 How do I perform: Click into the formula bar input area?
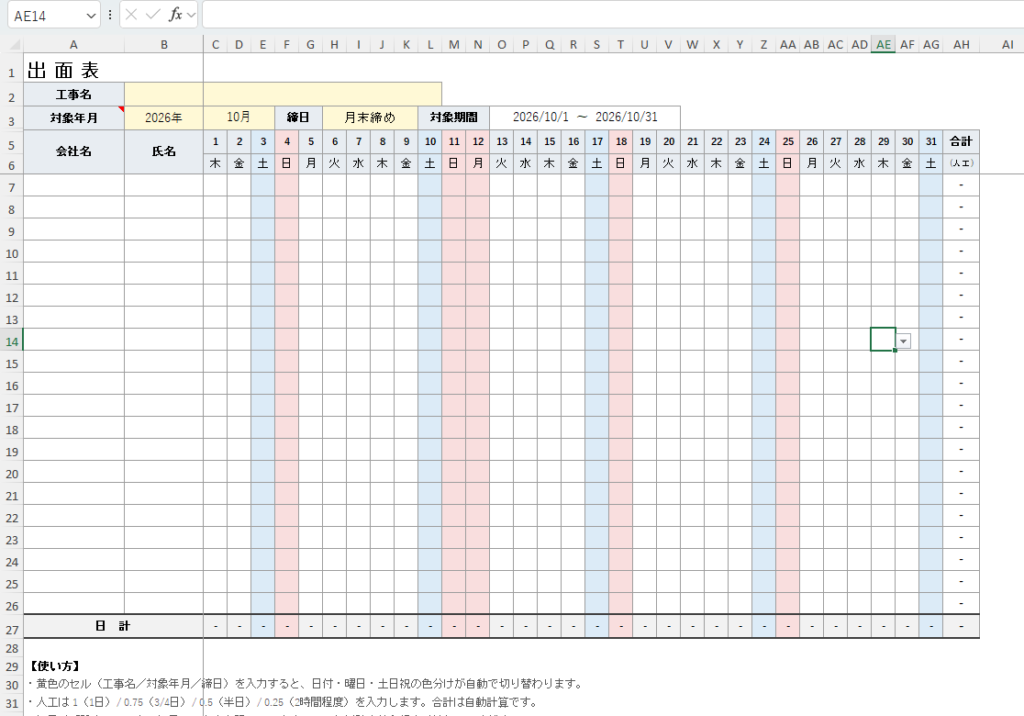click(x=613, y=14)
